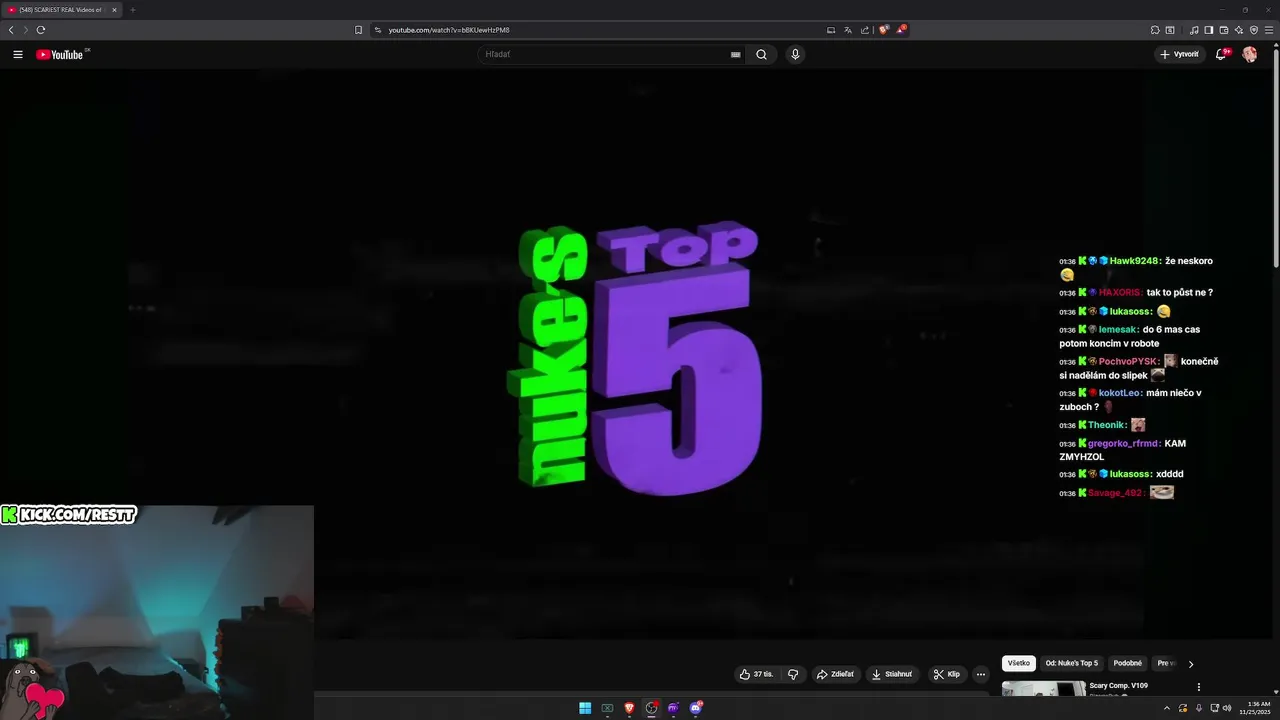This screenshot has height=720, width=1280.
Task: Open the media control music note icon
Action: 1194,30
